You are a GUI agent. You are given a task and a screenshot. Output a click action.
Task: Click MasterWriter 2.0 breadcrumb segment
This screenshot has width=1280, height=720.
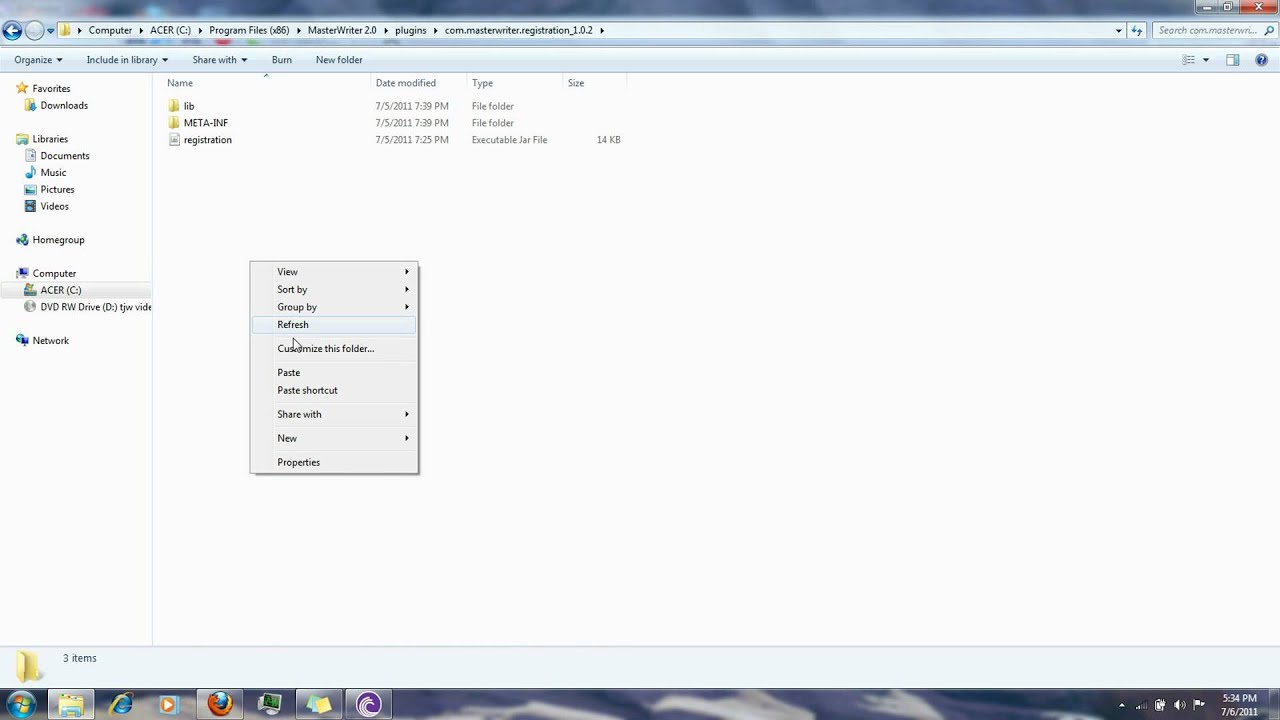pos(342,30)
